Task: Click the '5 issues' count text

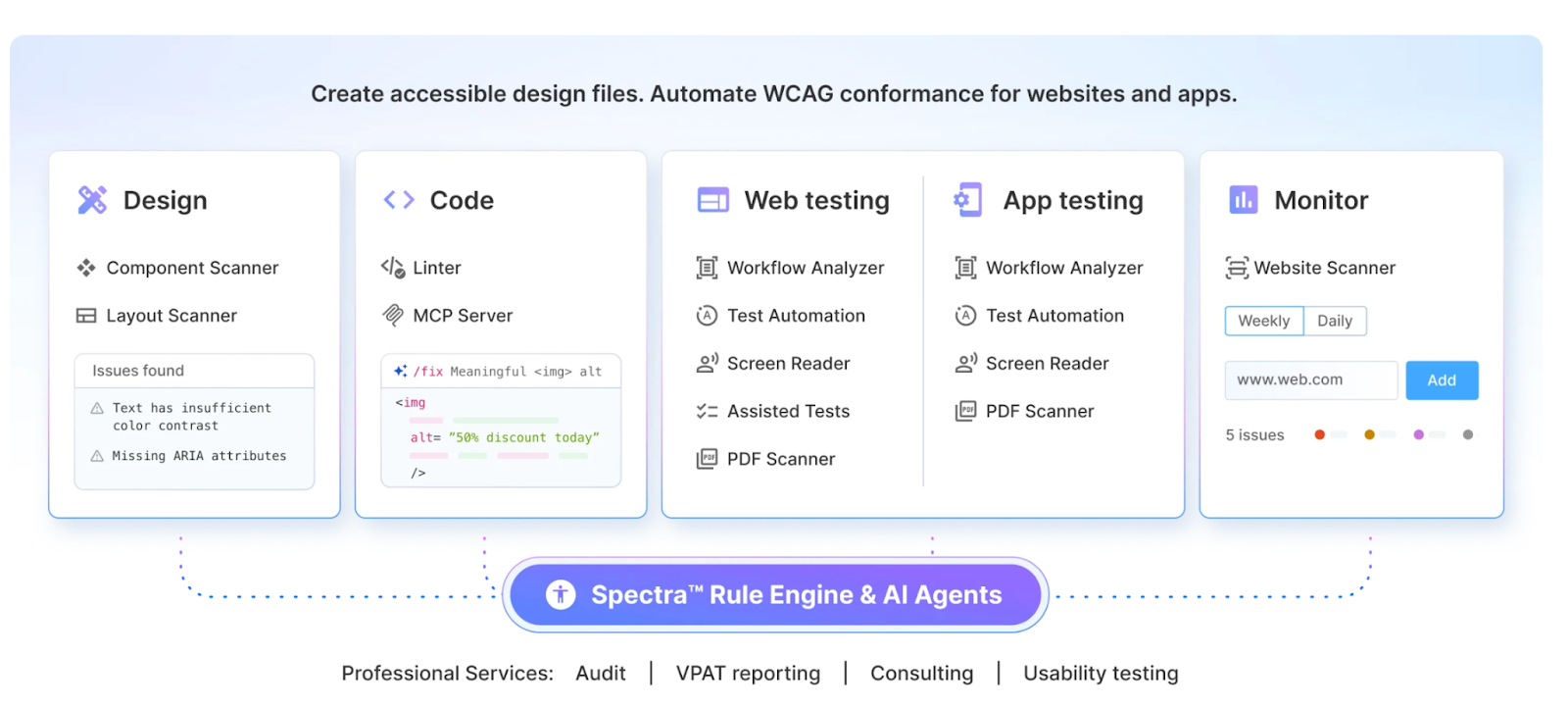Action: 1254,435
